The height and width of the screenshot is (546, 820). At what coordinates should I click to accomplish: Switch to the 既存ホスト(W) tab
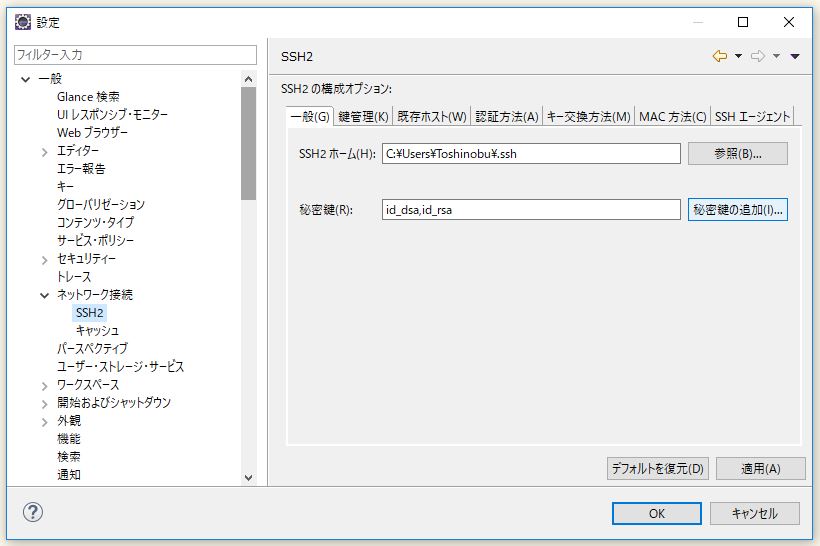(x=431, y=116)
